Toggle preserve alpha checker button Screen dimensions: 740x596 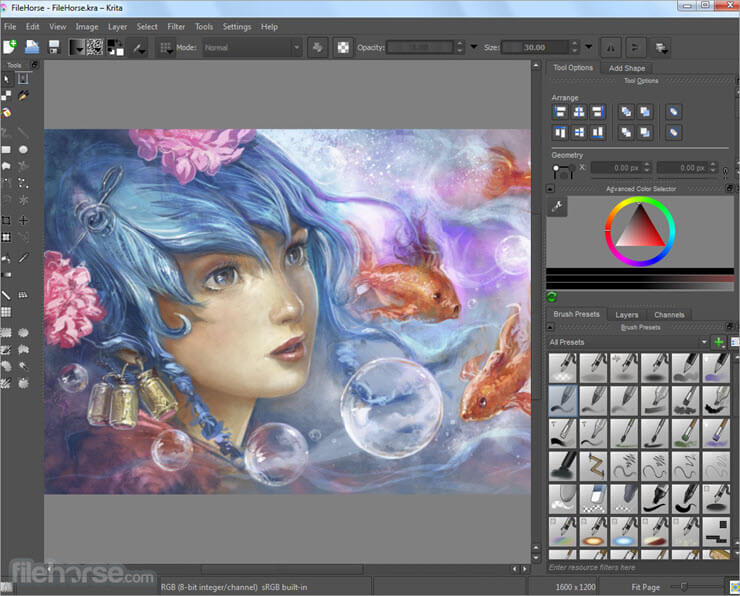coord(343,46)
